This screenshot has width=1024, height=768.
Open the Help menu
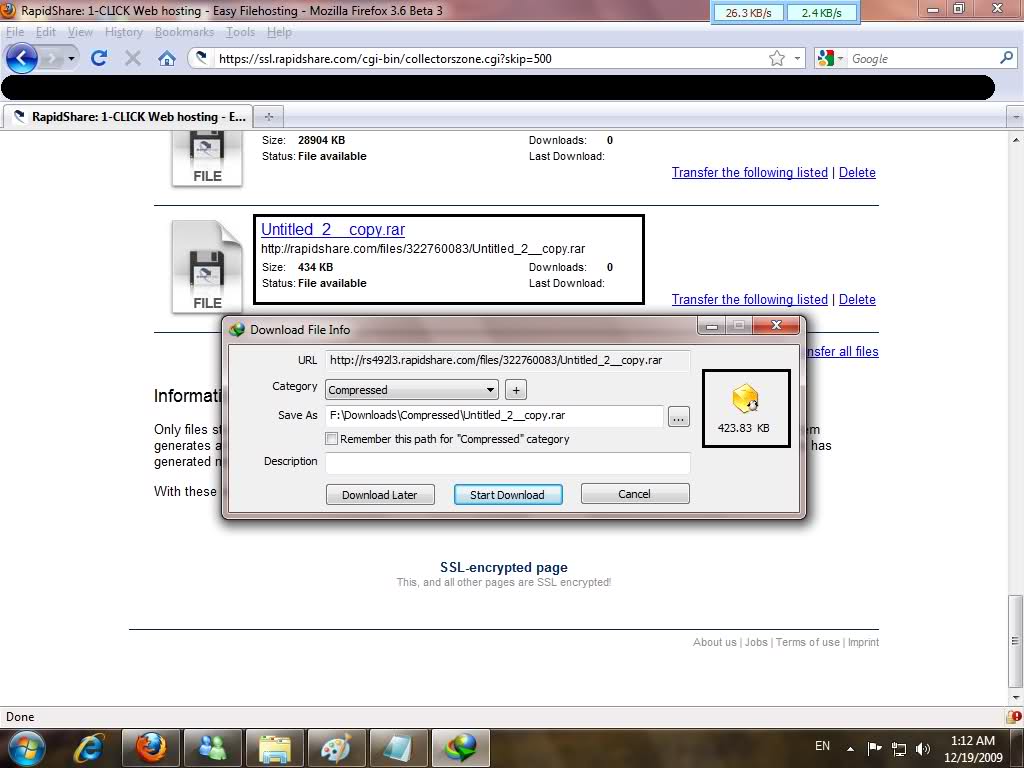(279, 32)
